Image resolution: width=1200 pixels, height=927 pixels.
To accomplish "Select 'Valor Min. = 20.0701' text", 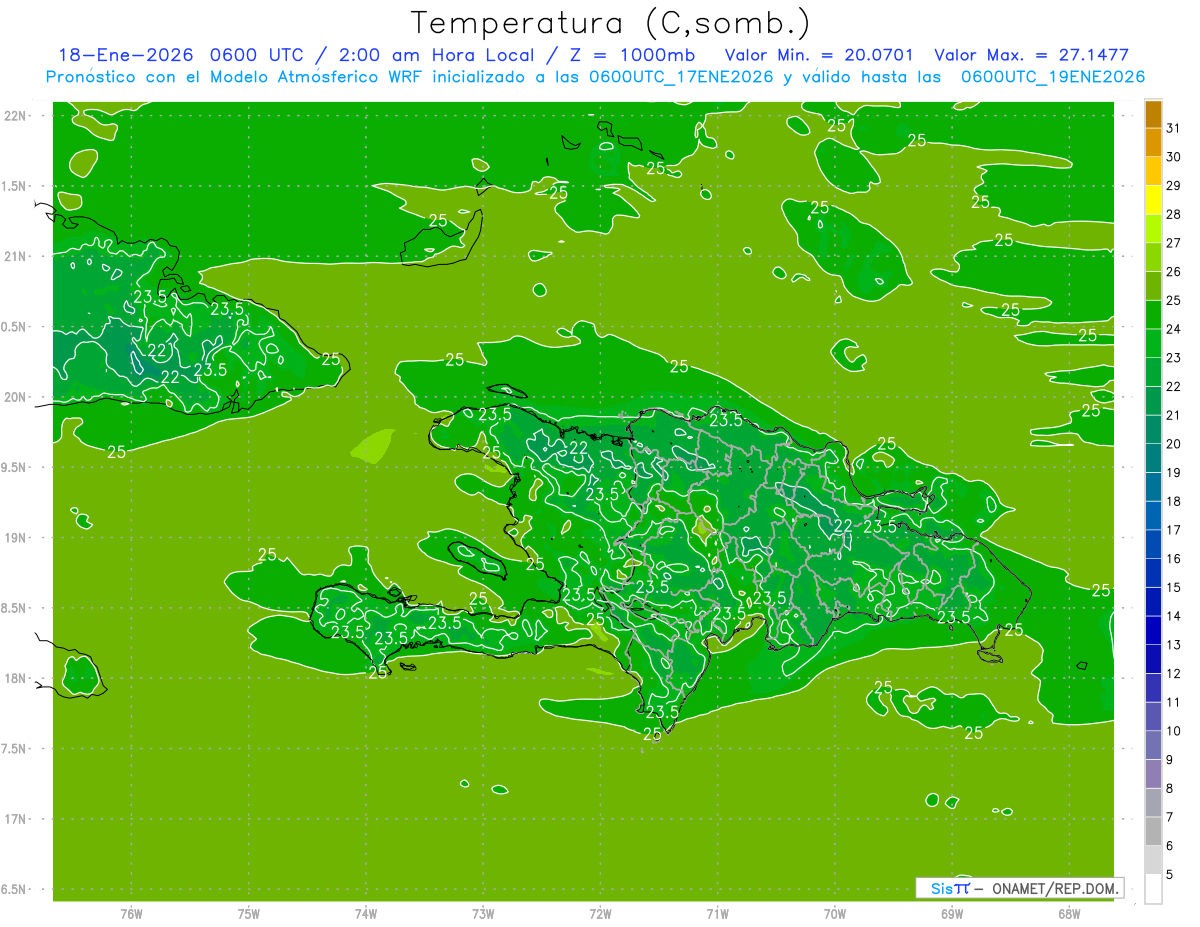I will coord(819,55).
